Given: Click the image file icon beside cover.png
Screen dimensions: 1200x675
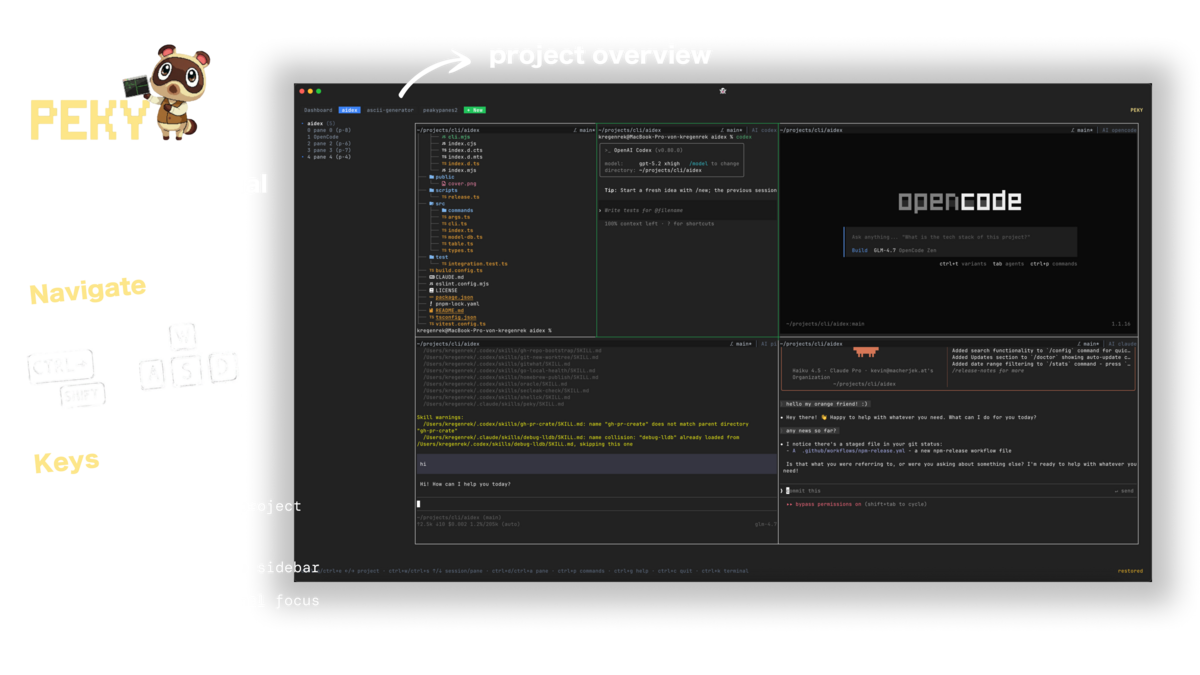Looking at the screenshot, I should pos(444,184).
